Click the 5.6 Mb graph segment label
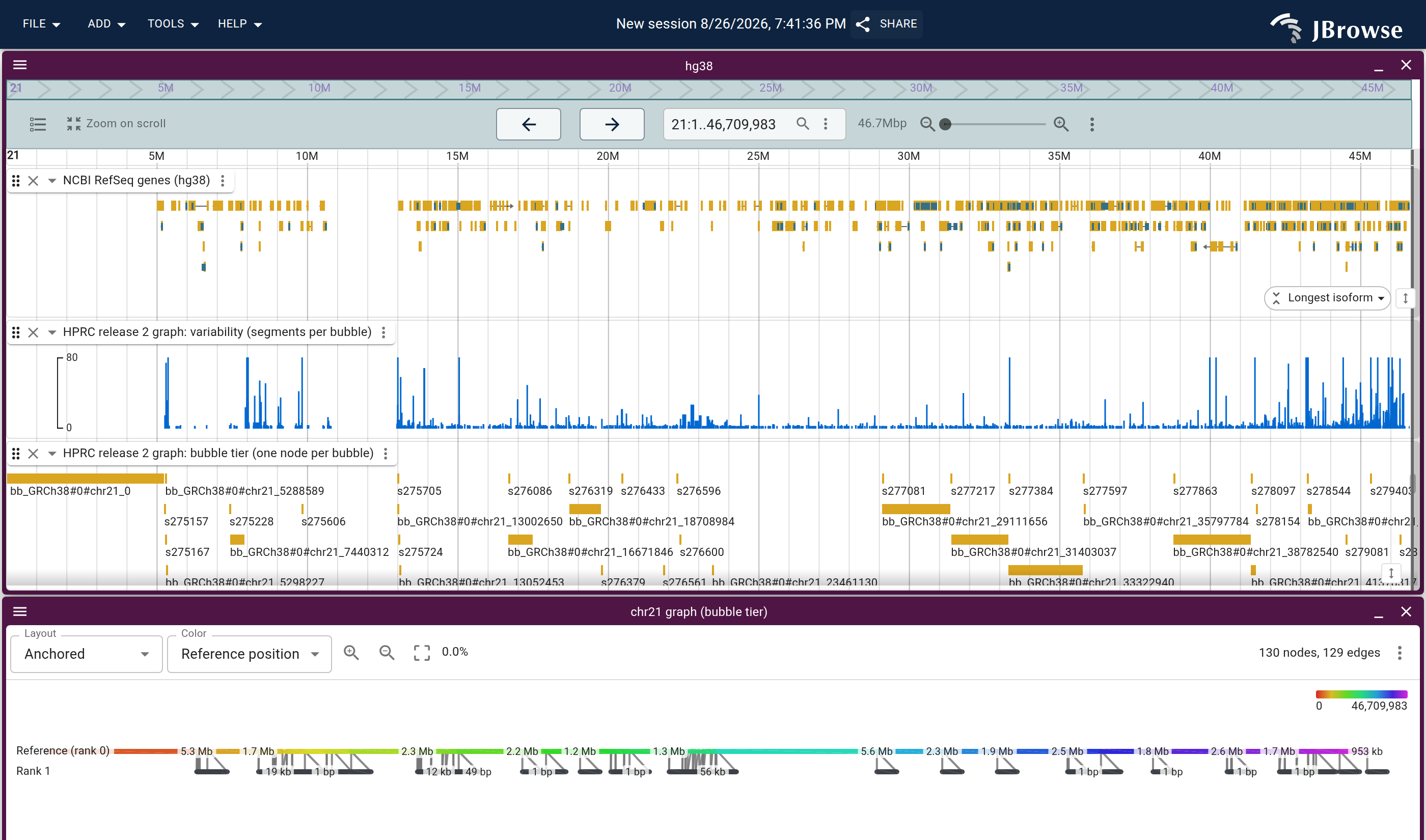The image size is (1426, 840). click(876, 751)
